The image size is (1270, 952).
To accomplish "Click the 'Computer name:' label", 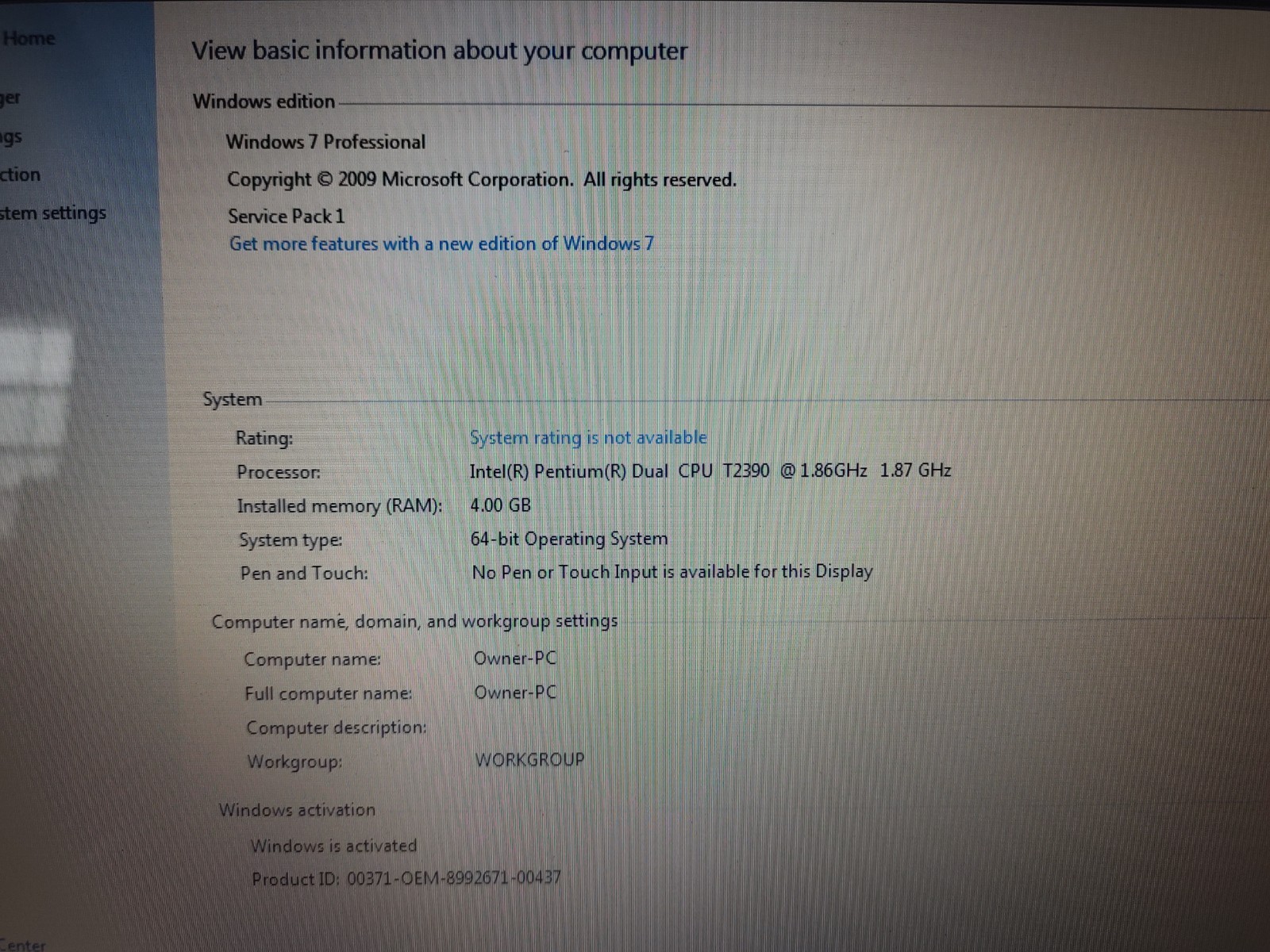I will (313, 659).
